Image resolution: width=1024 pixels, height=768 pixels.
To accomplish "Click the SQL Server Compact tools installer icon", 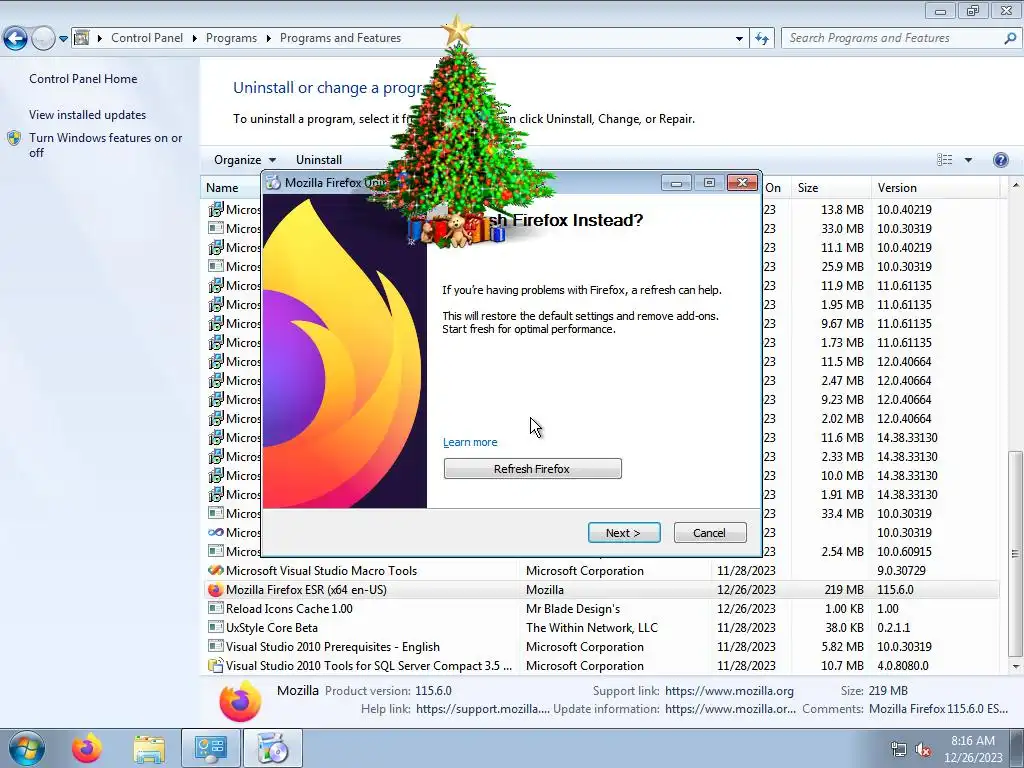I will click(215, 665).
